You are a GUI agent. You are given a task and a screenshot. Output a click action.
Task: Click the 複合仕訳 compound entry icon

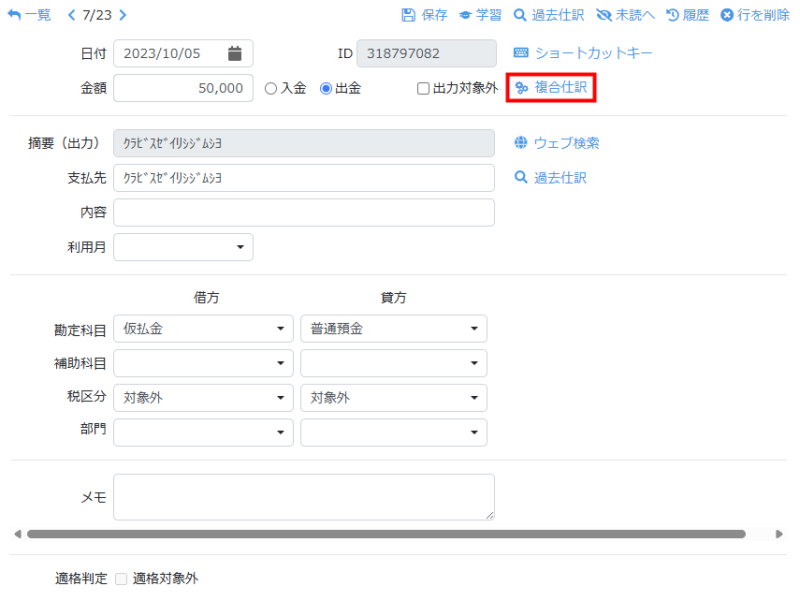(x=521, y=88)
